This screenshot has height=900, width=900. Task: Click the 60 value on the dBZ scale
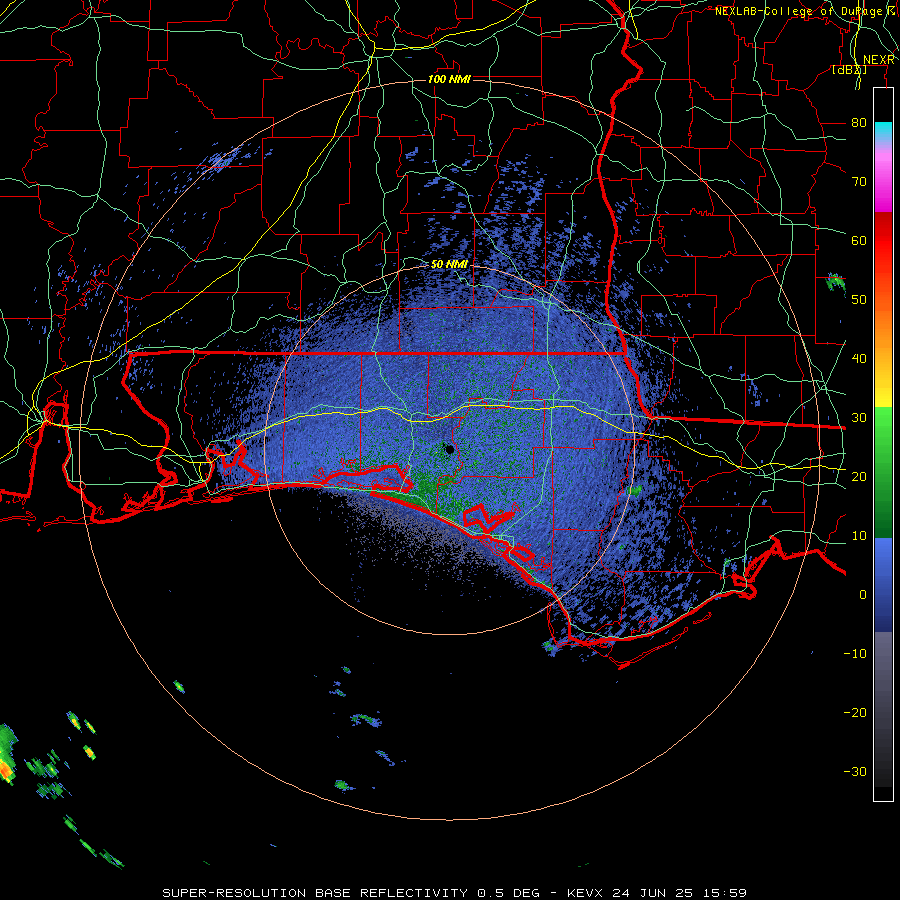tap(859, 240)
